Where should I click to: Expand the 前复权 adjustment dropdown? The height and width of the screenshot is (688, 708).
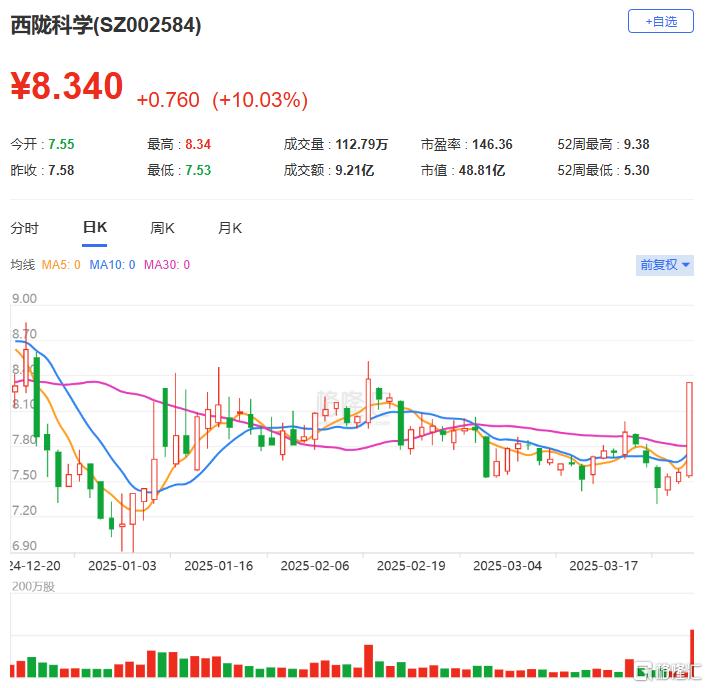point(665,265)
